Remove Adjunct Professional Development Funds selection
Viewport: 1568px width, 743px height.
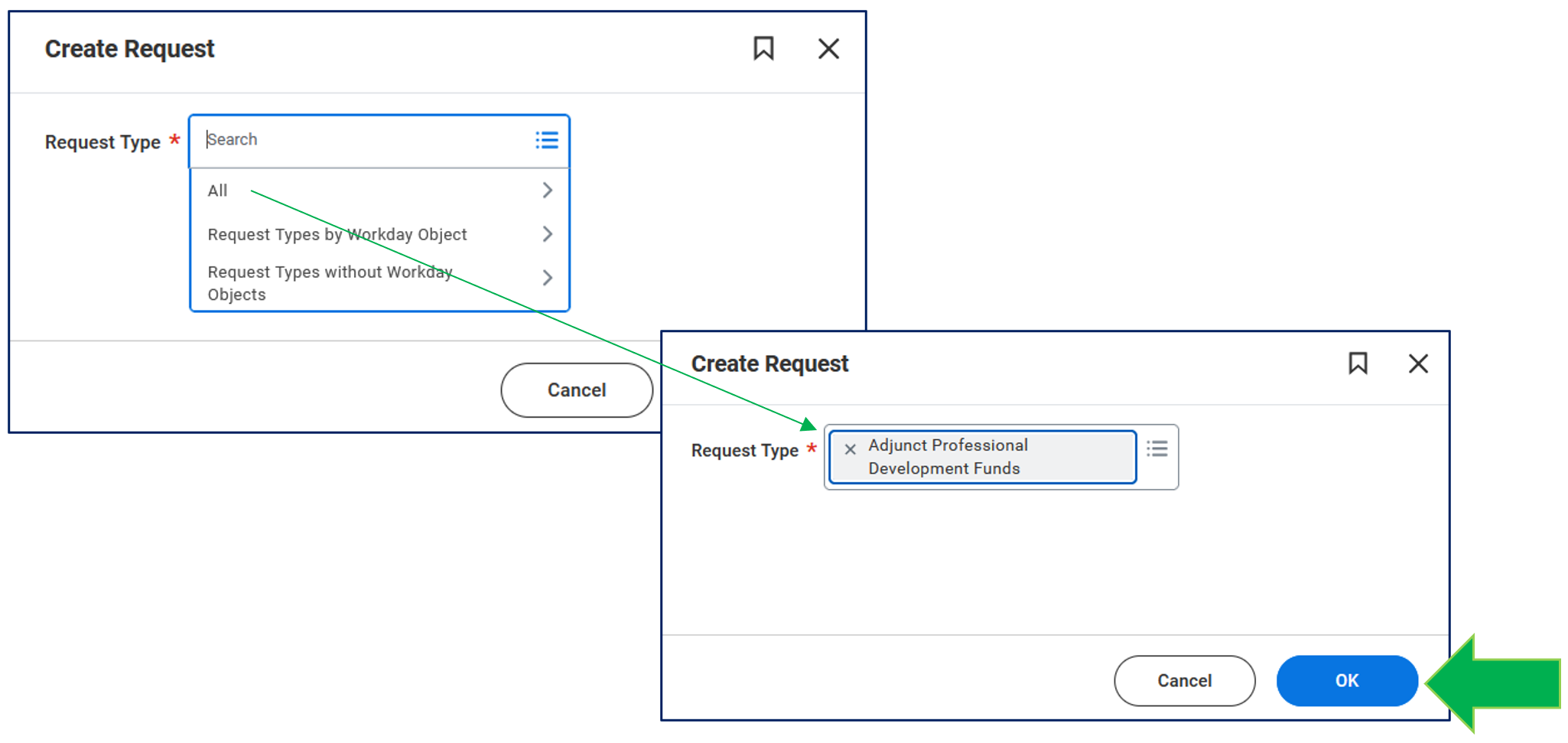(x=850, y=450)
